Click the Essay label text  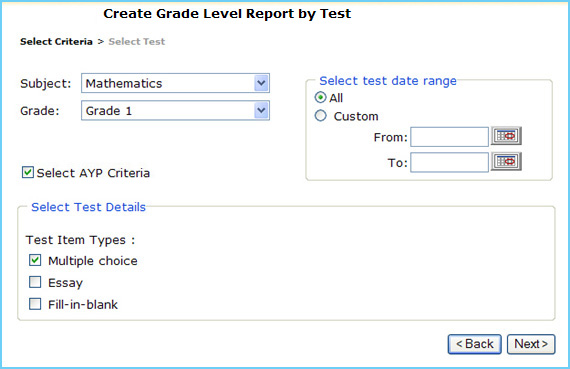pyautogui.click(x=65, y=283)
